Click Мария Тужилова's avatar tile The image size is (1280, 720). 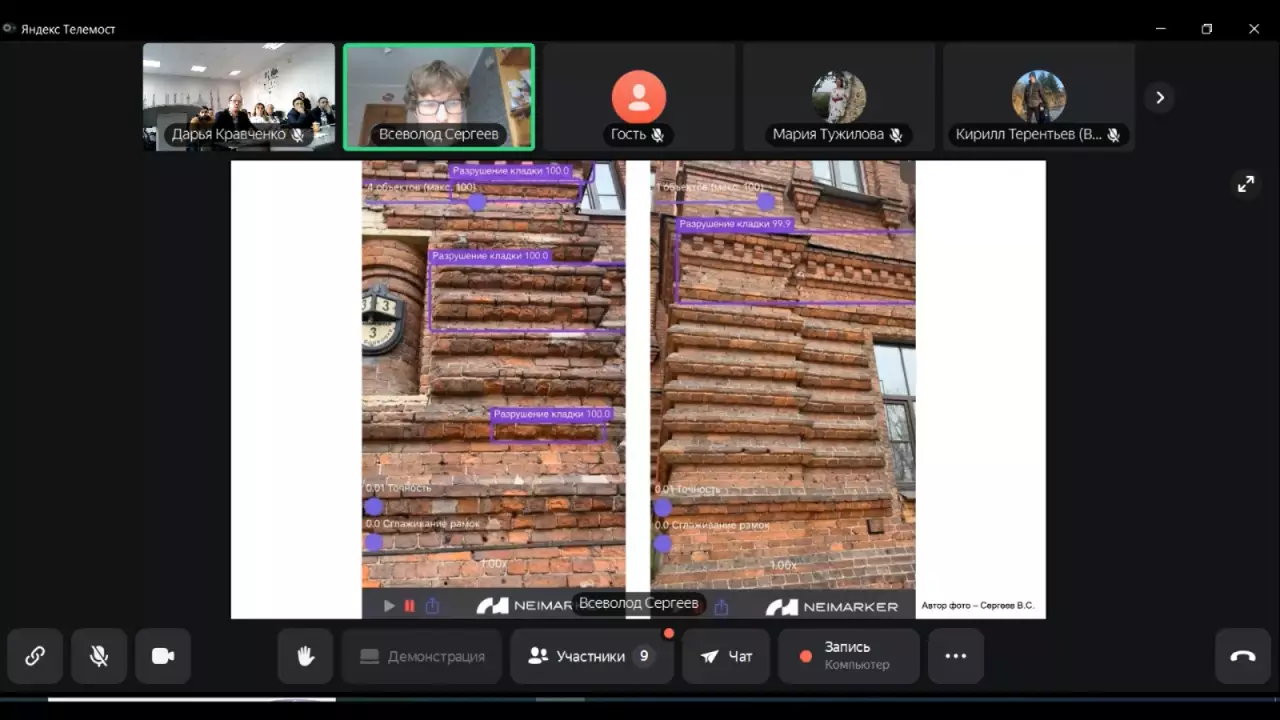(838, 97)
